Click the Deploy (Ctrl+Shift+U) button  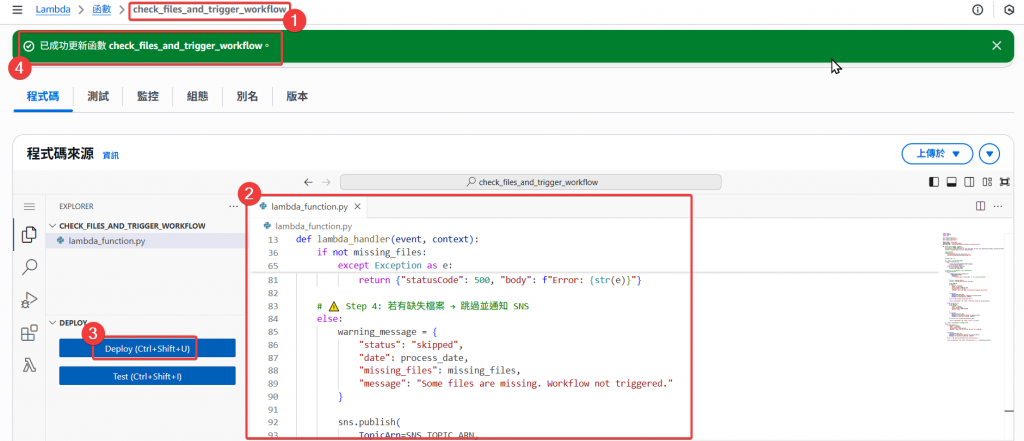(x=147, y=348)
